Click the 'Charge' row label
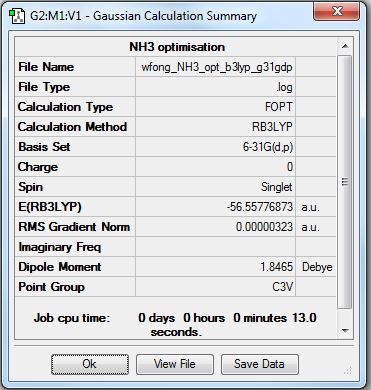Viewport: 371px width, 390px height. tap(38, 167)
